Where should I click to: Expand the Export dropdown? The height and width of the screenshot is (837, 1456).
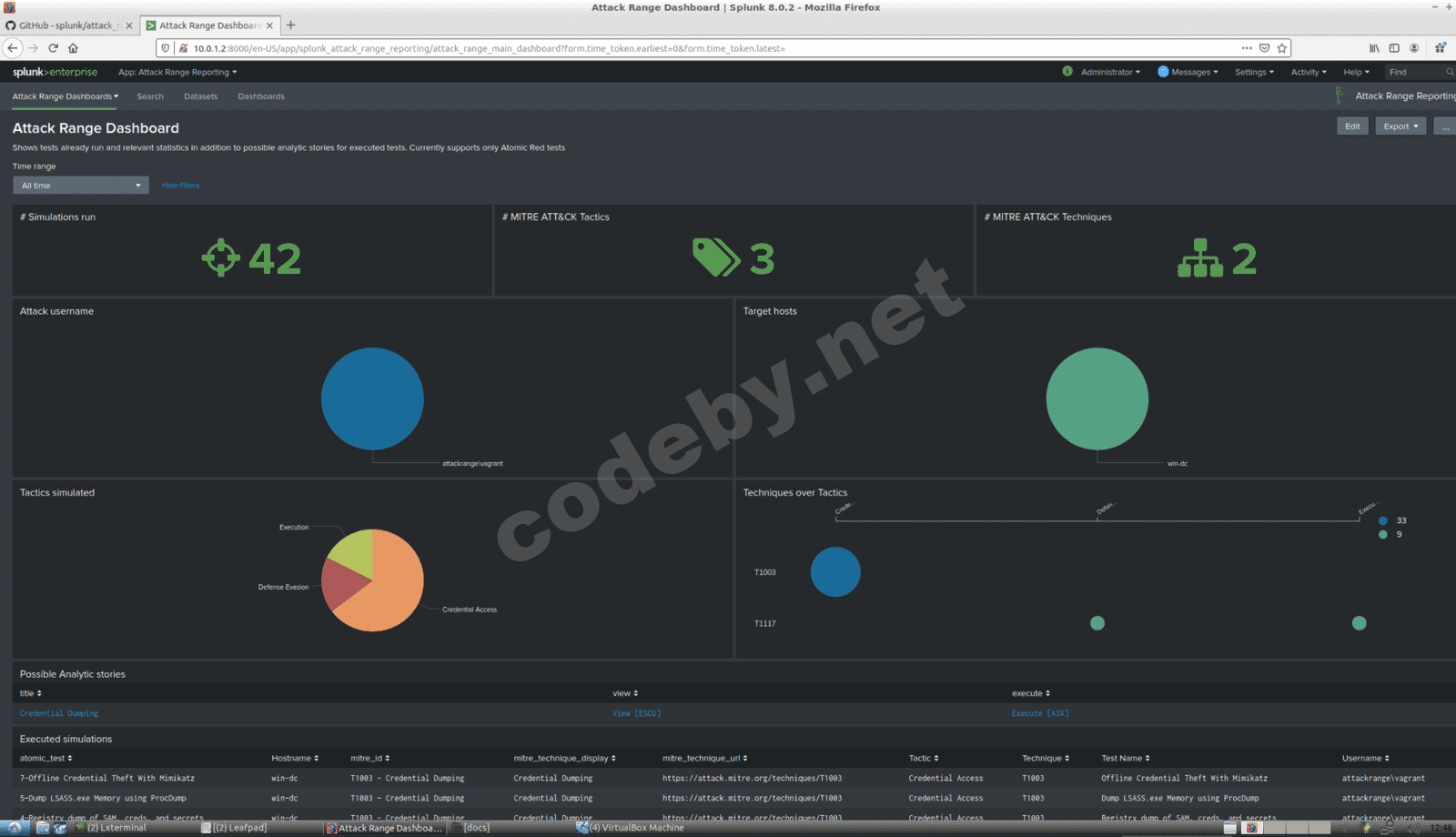coord(1400,126)
